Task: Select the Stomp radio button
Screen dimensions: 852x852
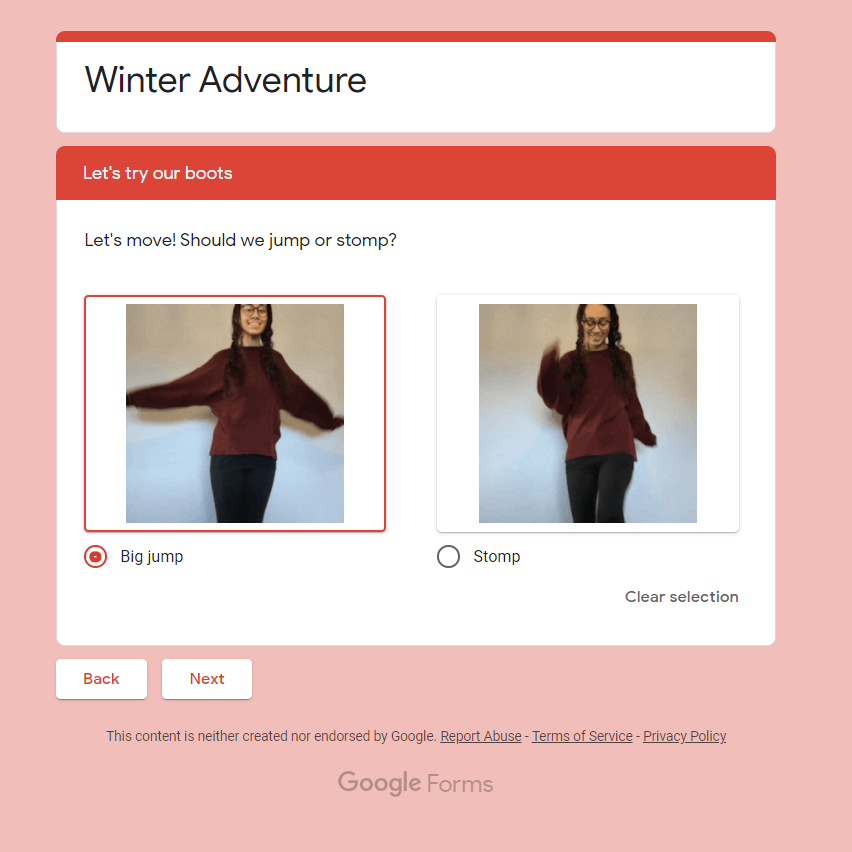Action: [x=448, y=556]
